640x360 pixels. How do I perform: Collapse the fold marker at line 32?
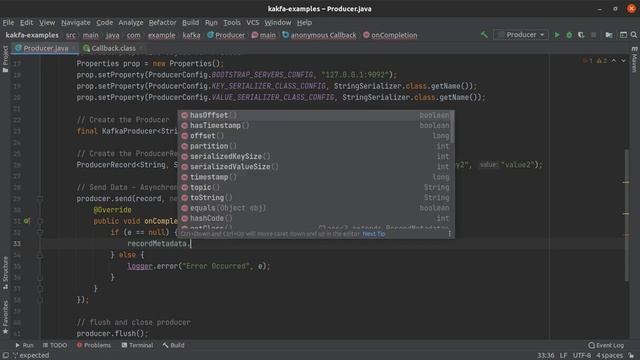coord(40,232)
